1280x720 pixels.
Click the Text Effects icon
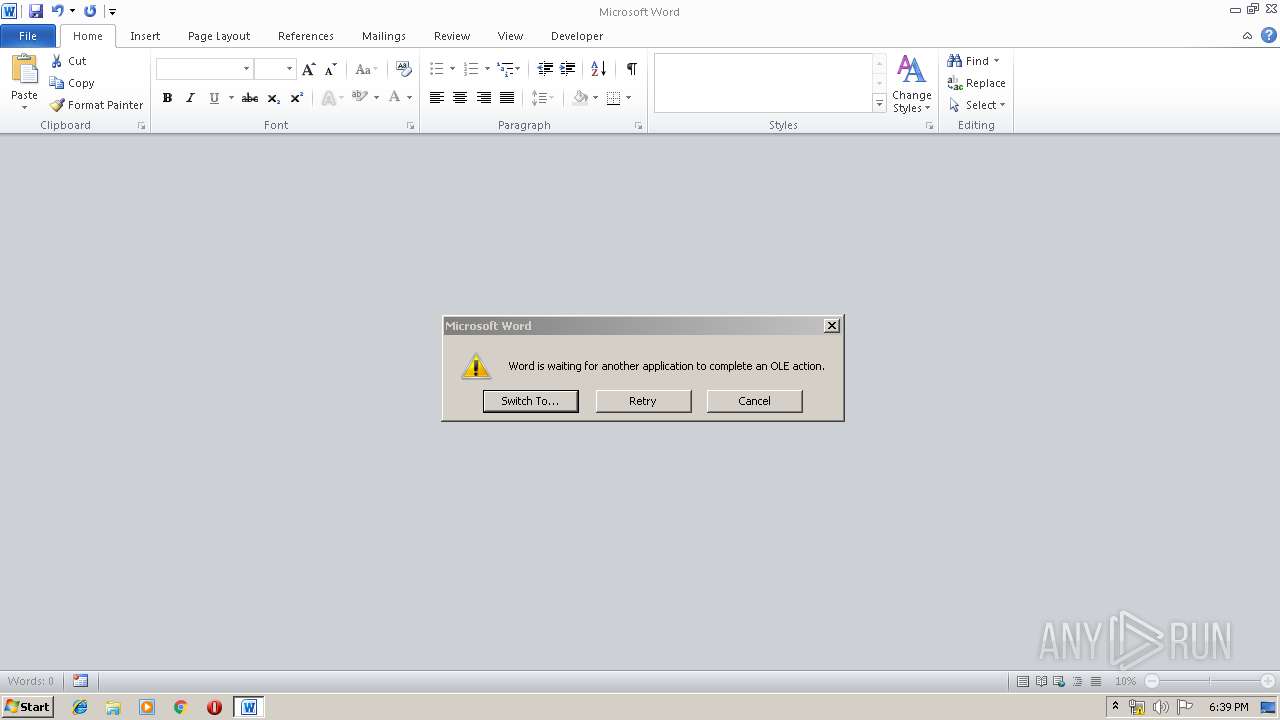tap(328, 98)
